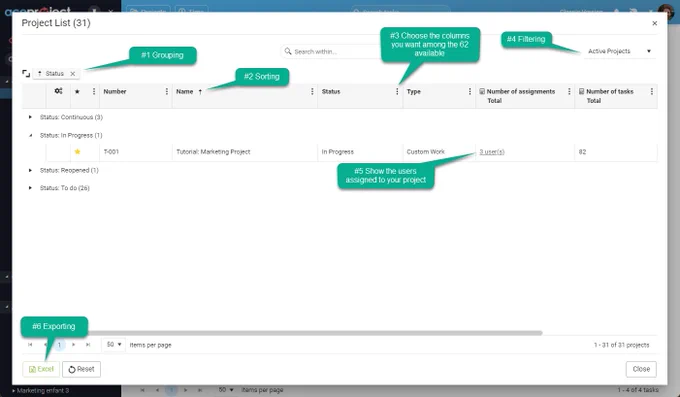Open background window's 50 items per page dropdown
This screenshot has width=680, height=397.
point(226,390)
